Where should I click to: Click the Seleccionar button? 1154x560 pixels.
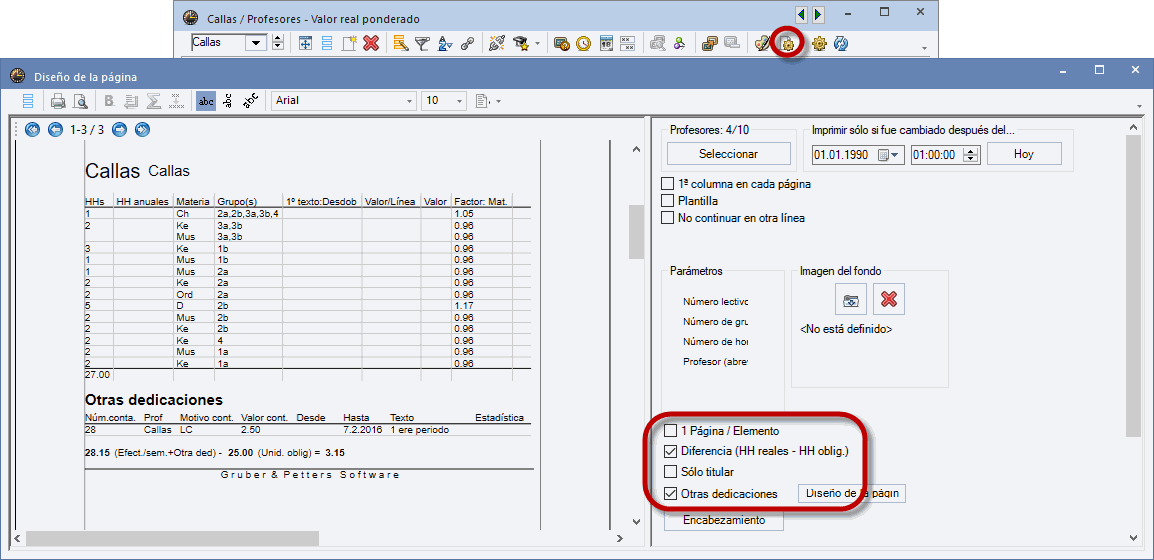click(729, 154)
